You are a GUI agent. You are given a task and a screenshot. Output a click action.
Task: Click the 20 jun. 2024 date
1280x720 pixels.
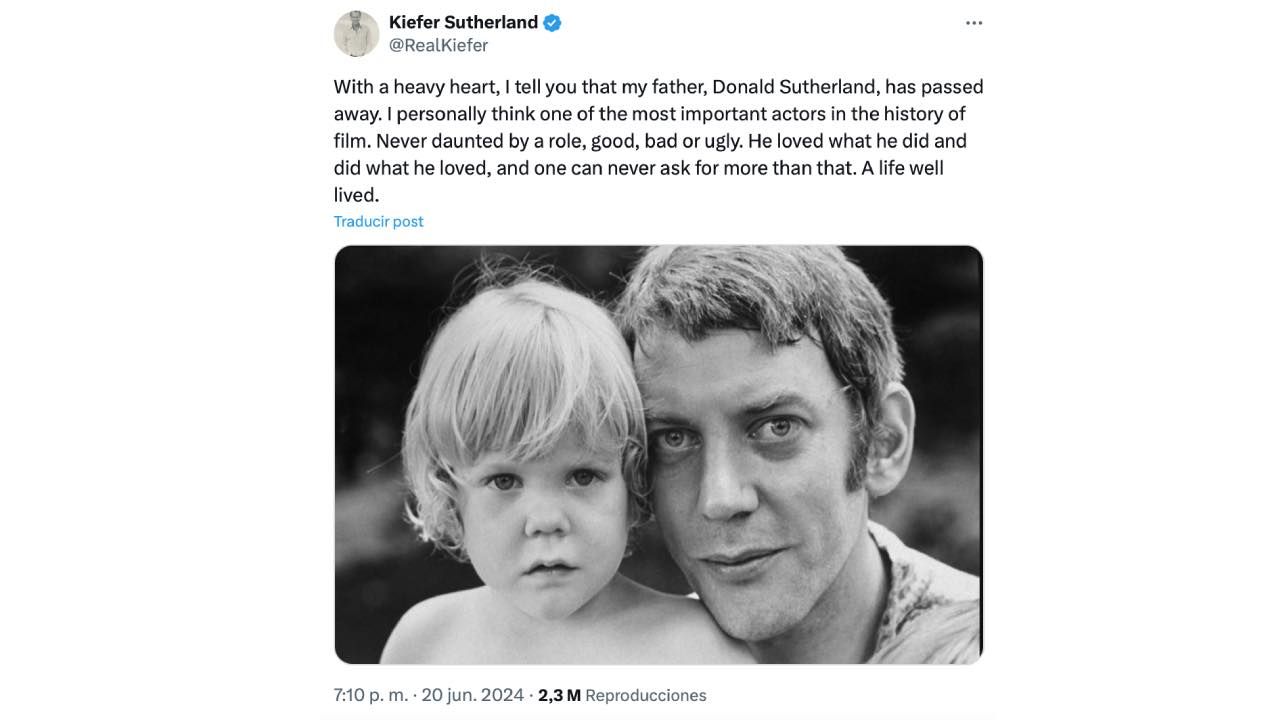473,694
